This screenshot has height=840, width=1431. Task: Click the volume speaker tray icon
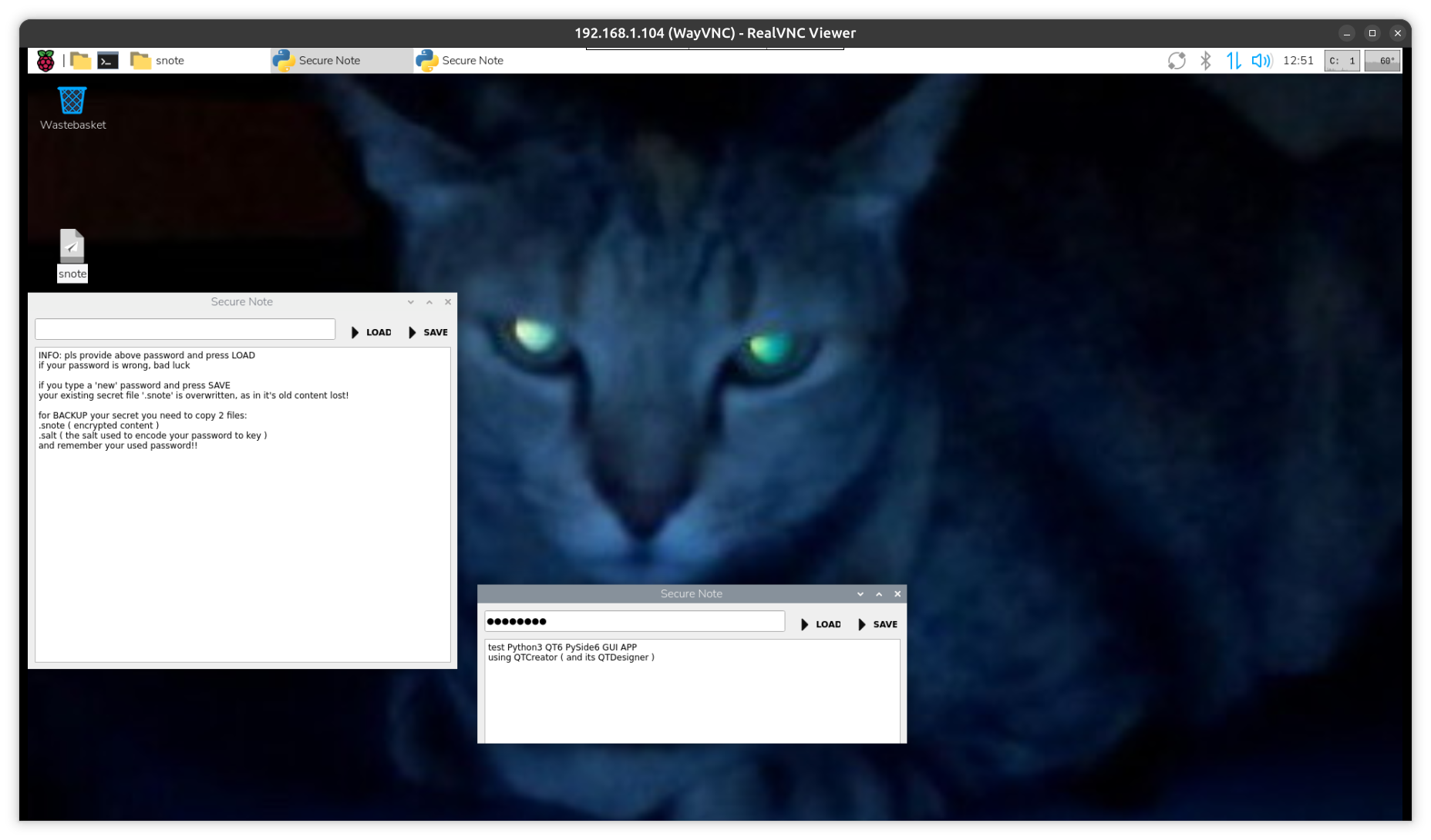pos(1261,61)
